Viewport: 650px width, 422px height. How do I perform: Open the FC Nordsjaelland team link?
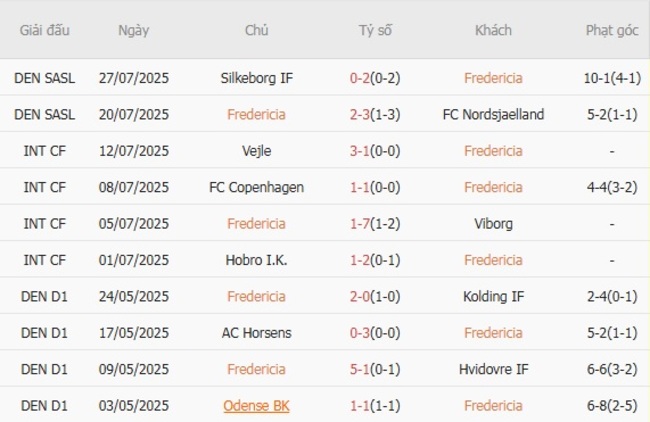pyautogui.click(x=493, y=114)
